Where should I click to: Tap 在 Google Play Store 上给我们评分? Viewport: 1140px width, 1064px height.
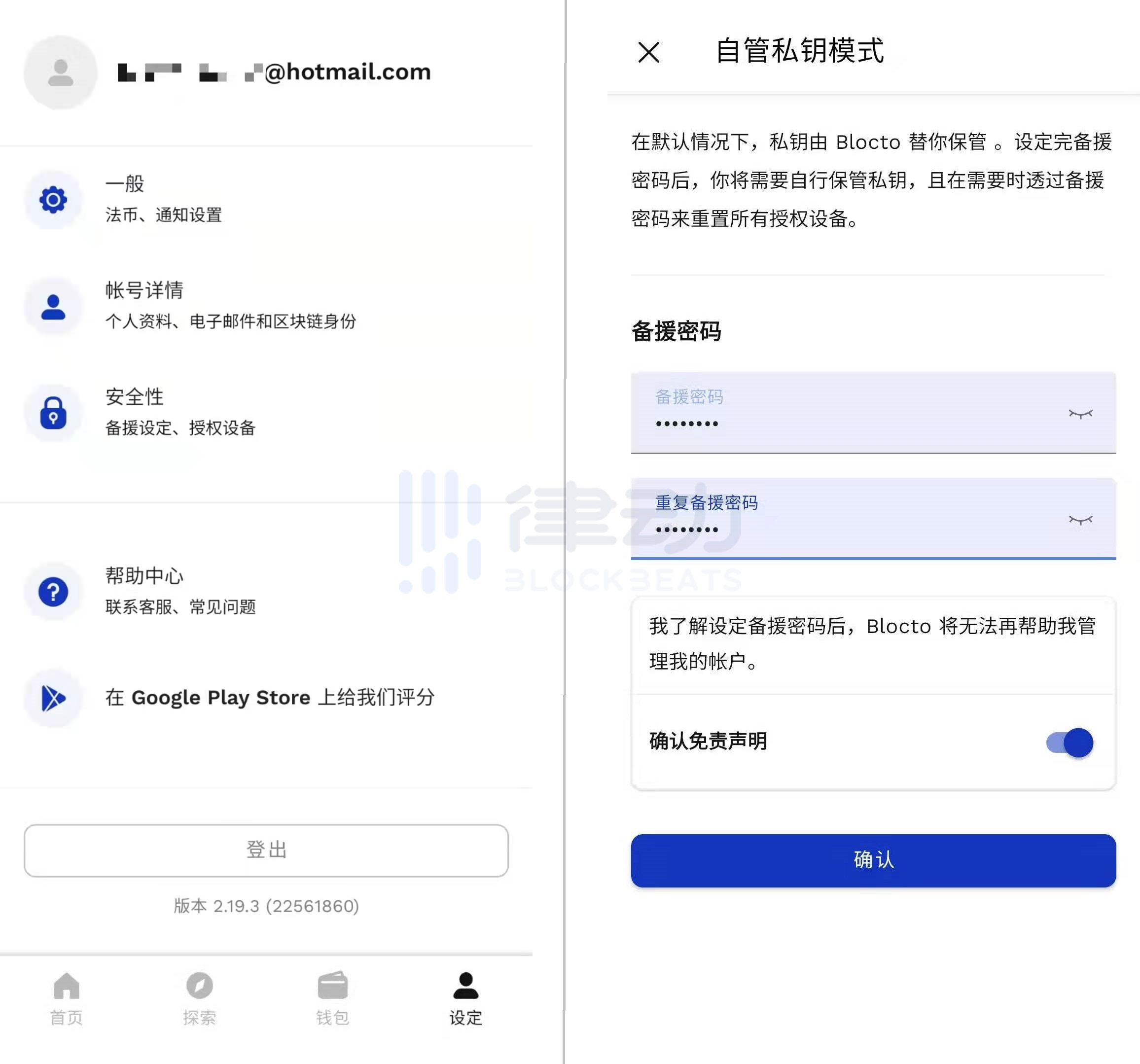pos(270,698)
